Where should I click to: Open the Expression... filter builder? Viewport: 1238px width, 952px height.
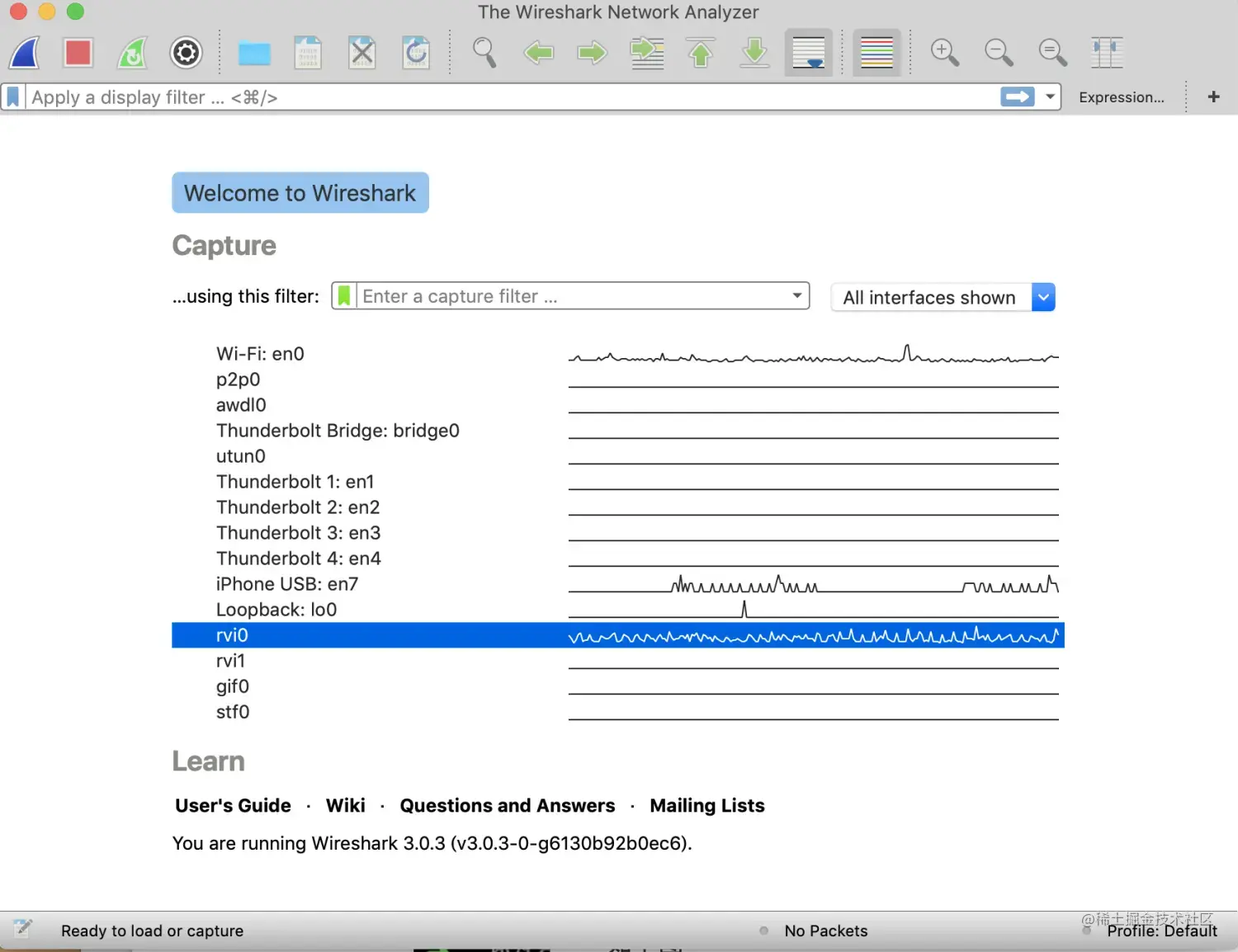(x=1122, y=97)
